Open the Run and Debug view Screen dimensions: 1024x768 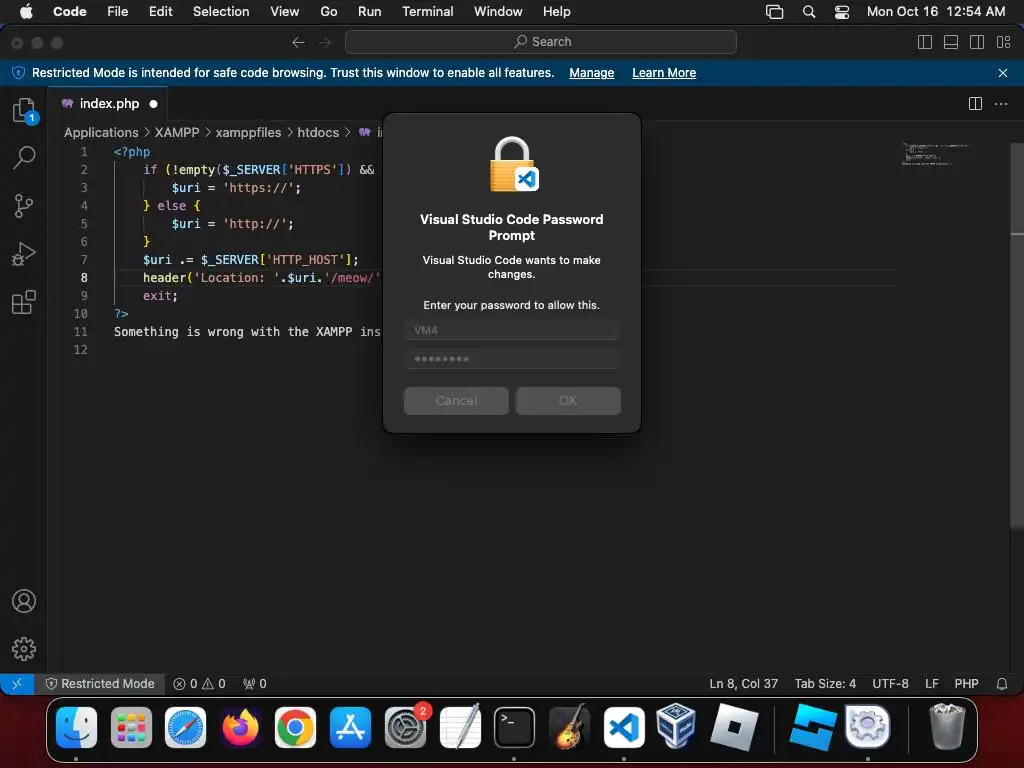click(24, 254)
